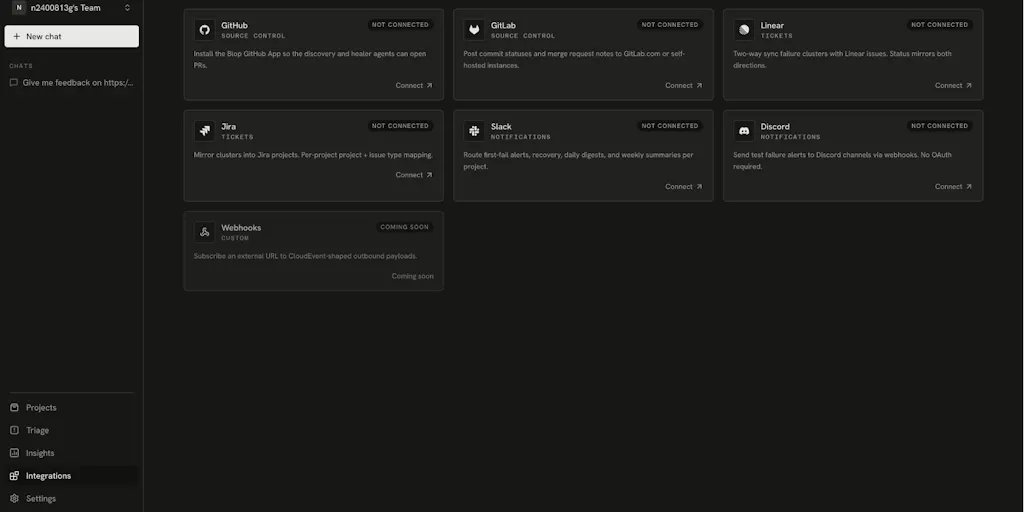Open the Projects page
The height and width of the screenshot is (512, 1024).
click(x=71, y=408)
